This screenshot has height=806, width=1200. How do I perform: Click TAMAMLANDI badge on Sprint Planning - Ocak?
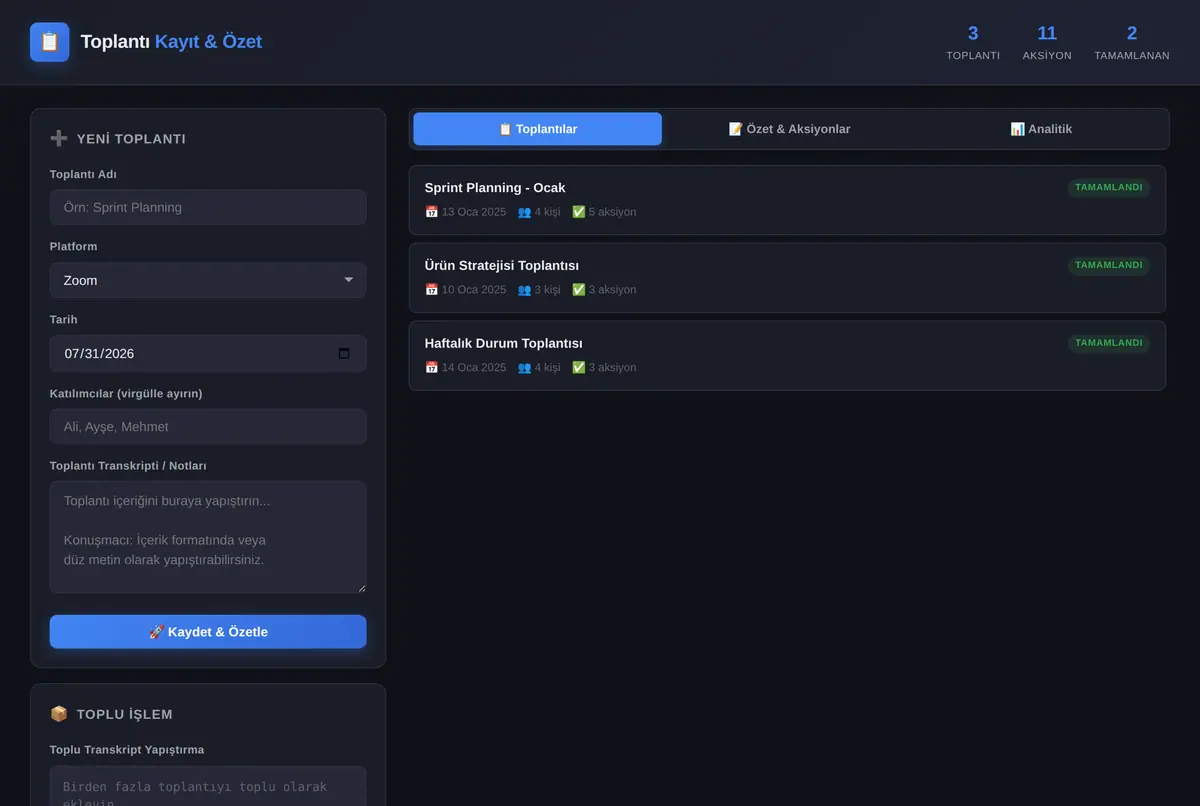point(1109,187)
